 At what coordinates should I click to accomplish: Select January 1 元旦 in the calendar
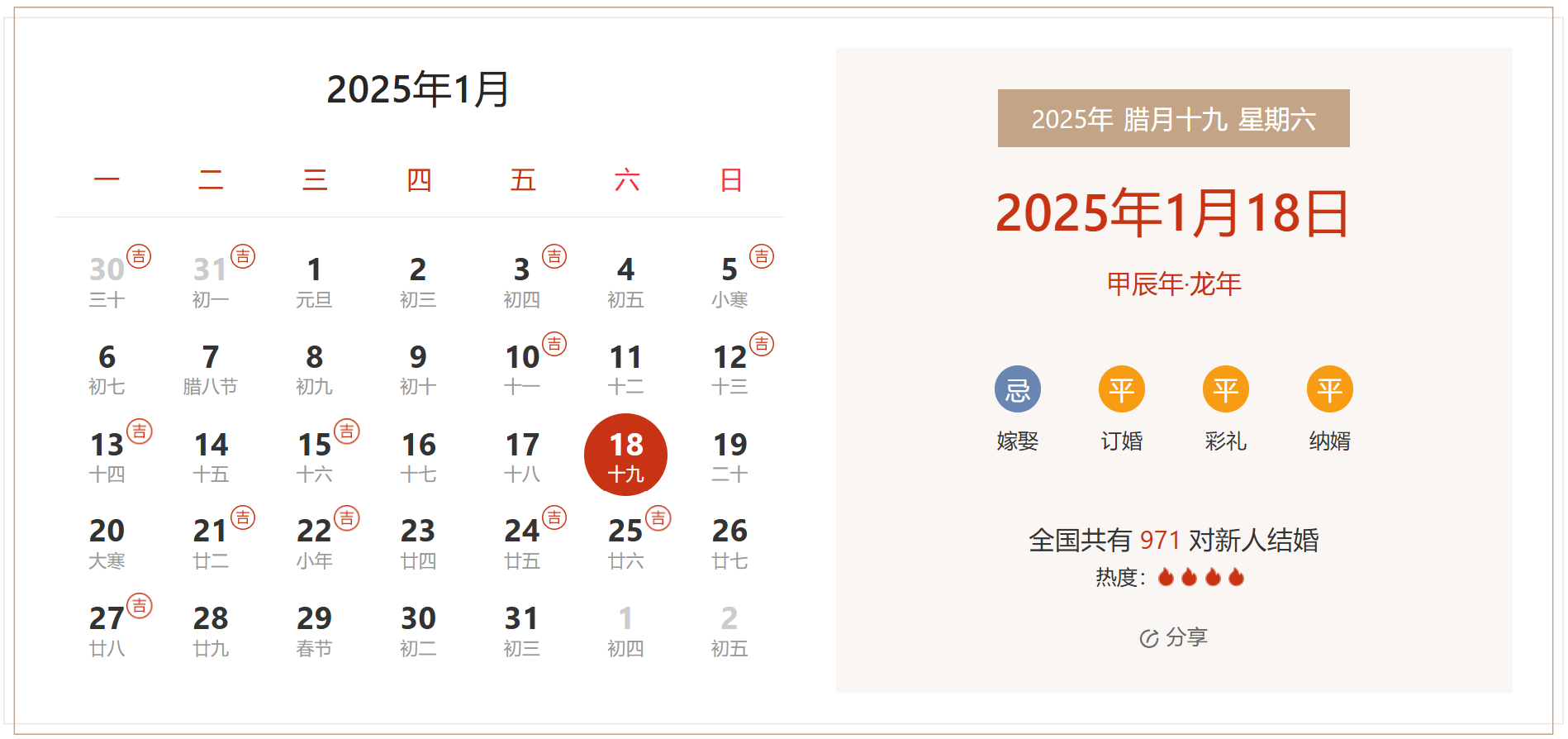[315, 281]
